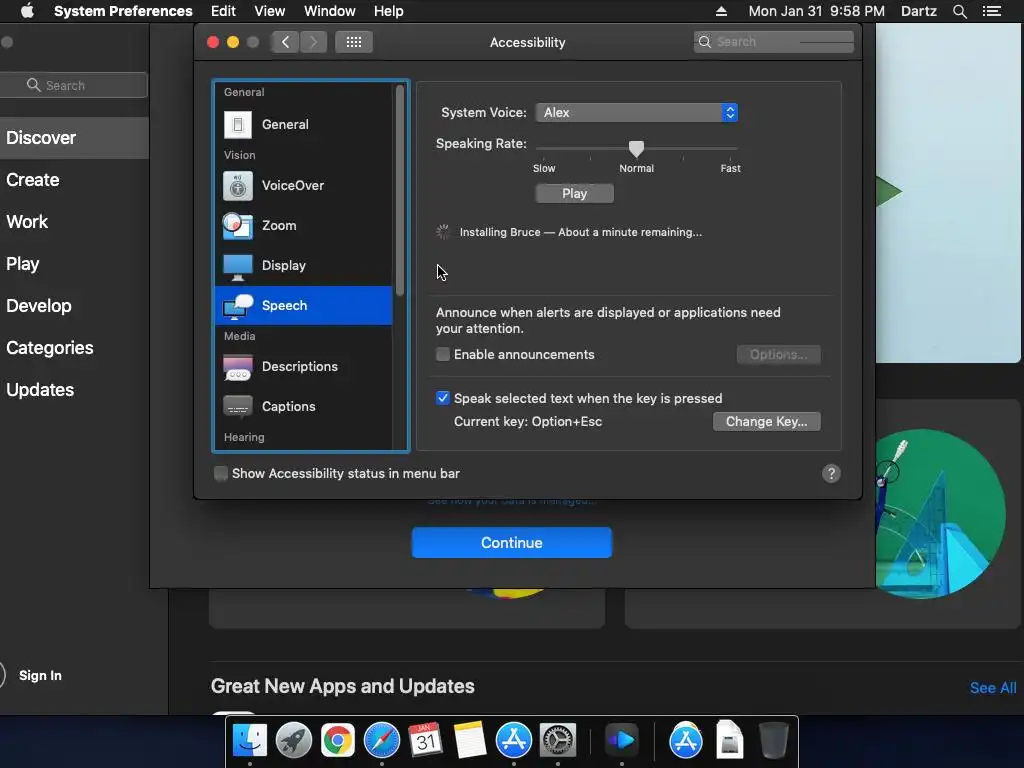The height and width of the screenshot is (768, 1024).
Task: Open Finder from the Dock
Action: (x=250, y=740)
